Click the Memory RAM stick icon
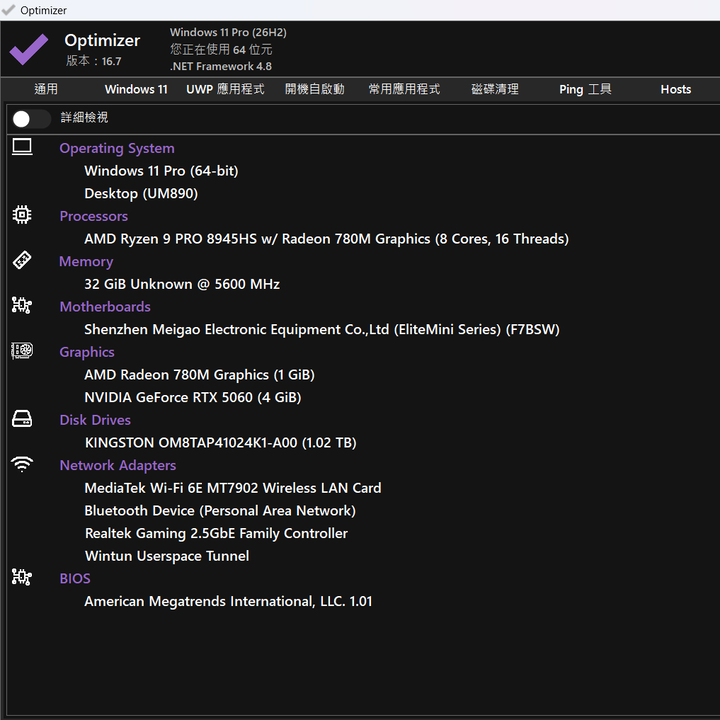The image size is (720, 720). tap(22, 260)
